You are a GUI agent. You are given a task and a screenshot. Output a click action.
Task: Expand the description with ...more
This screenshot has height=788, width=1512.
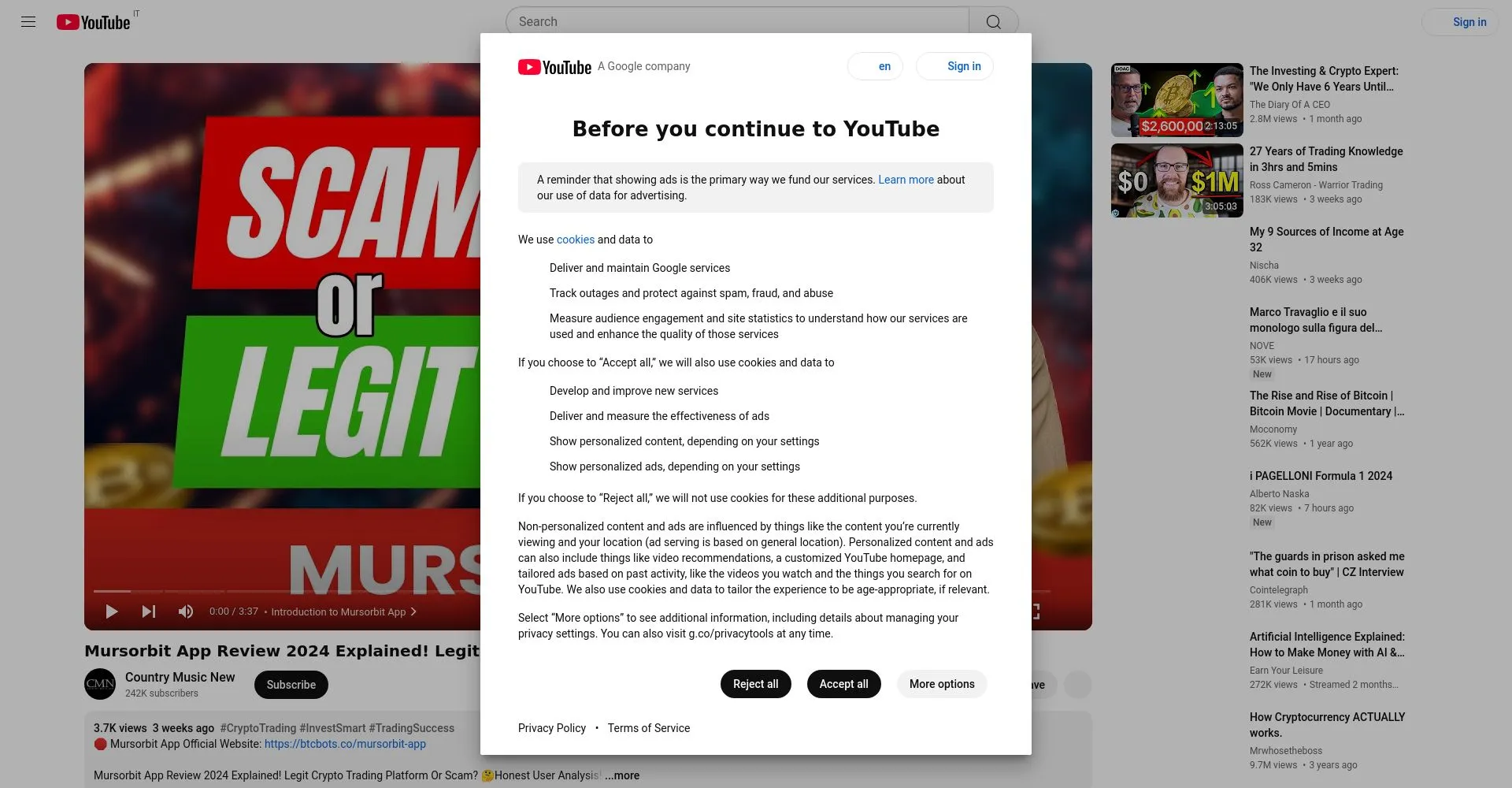[x=622, y=775]
